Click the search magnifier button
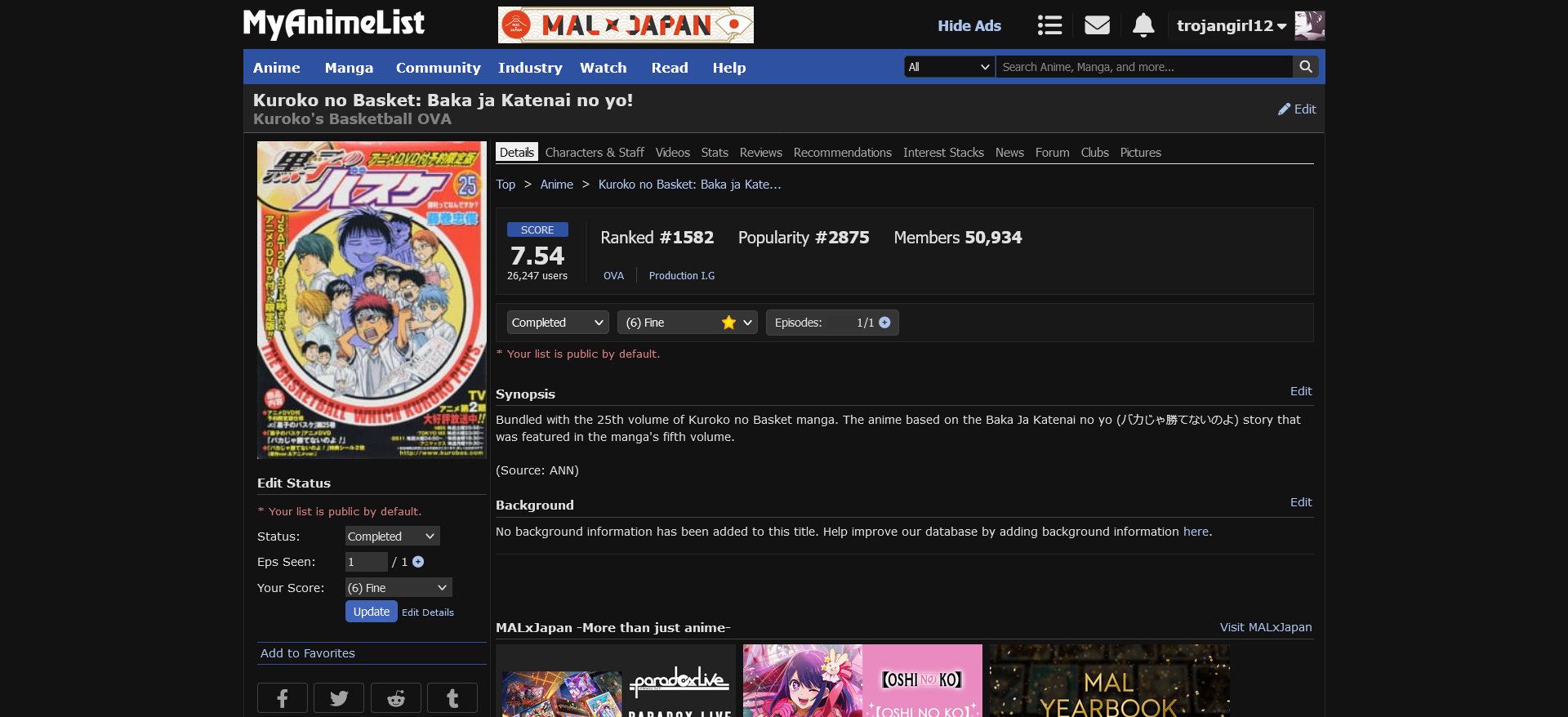The width and height of the screenshot is (1568, 717). click(x=1306, y=67)
